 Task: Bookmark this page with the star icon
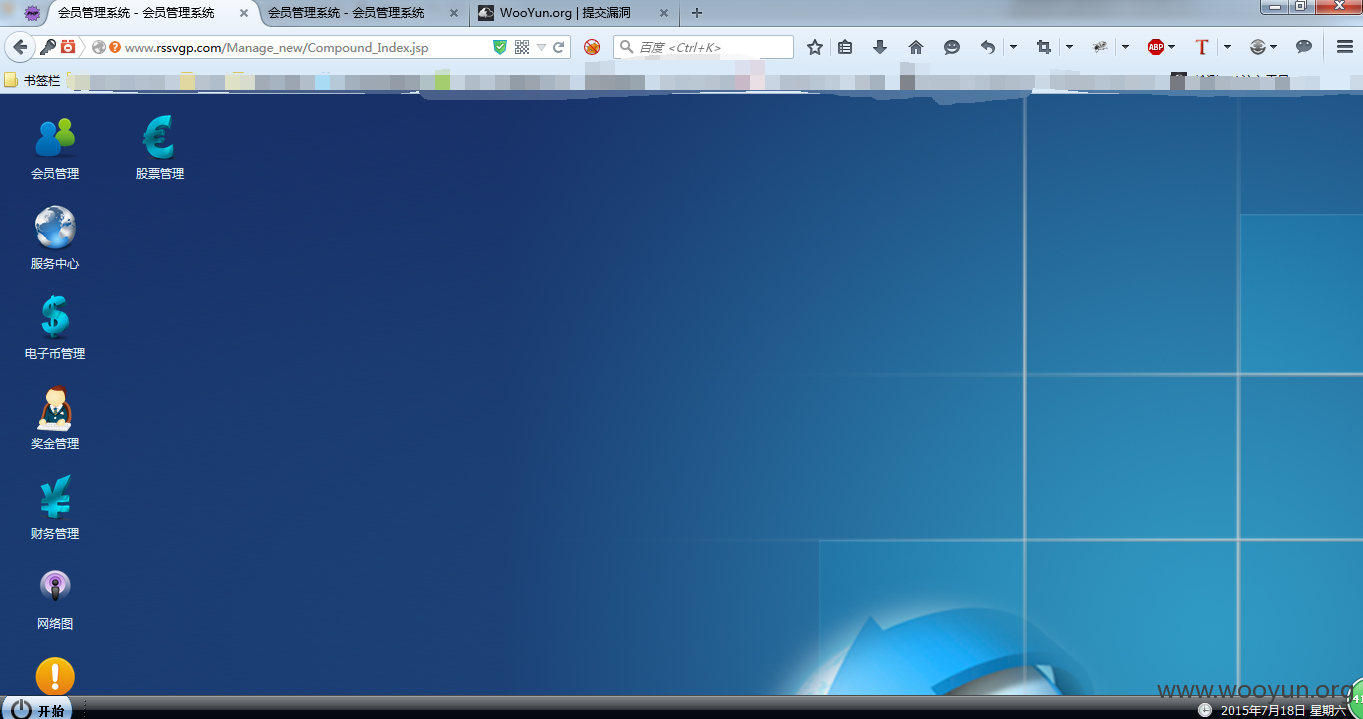coord(815,47)
